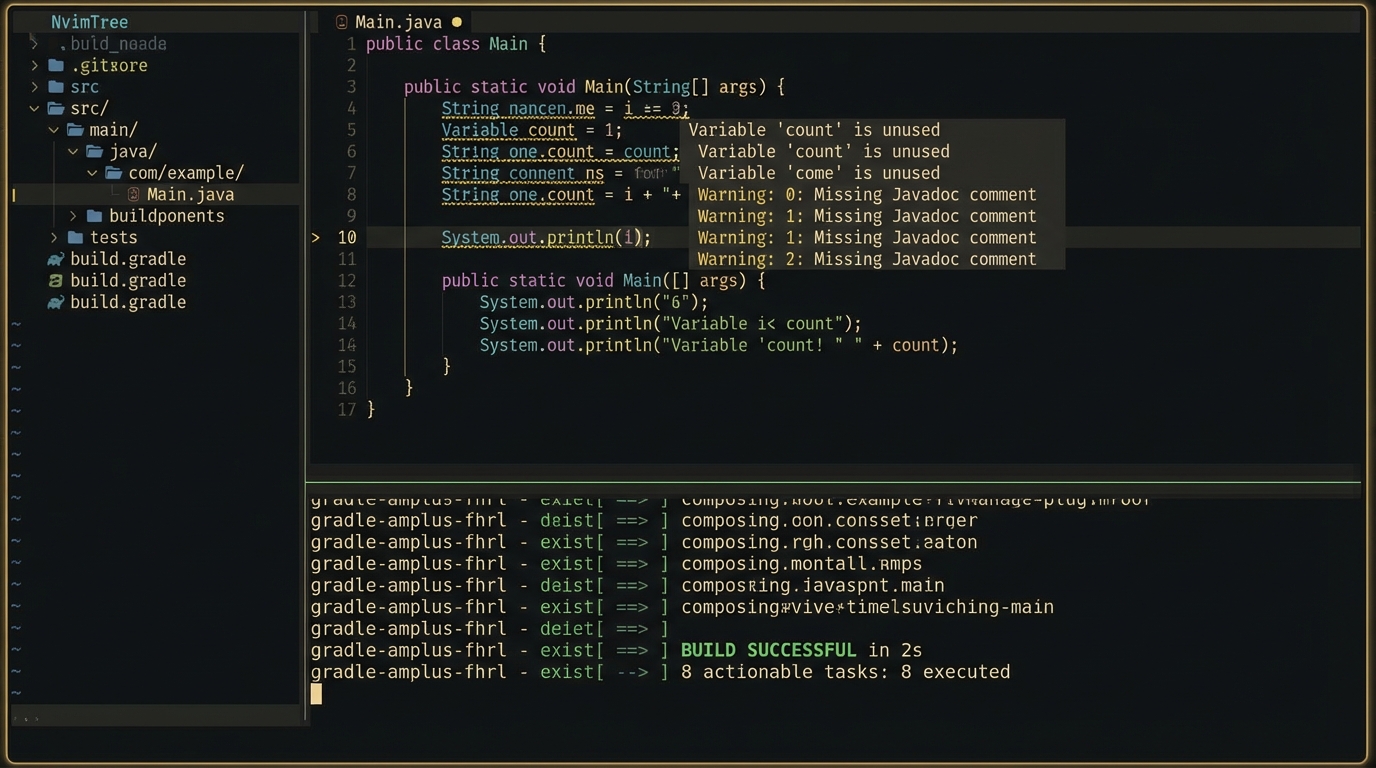Image resolution: width=1376 pixels, height=768 pixels.
Task: Click the Java file icon beside Main.java in the tree
Action: point(133,194)
